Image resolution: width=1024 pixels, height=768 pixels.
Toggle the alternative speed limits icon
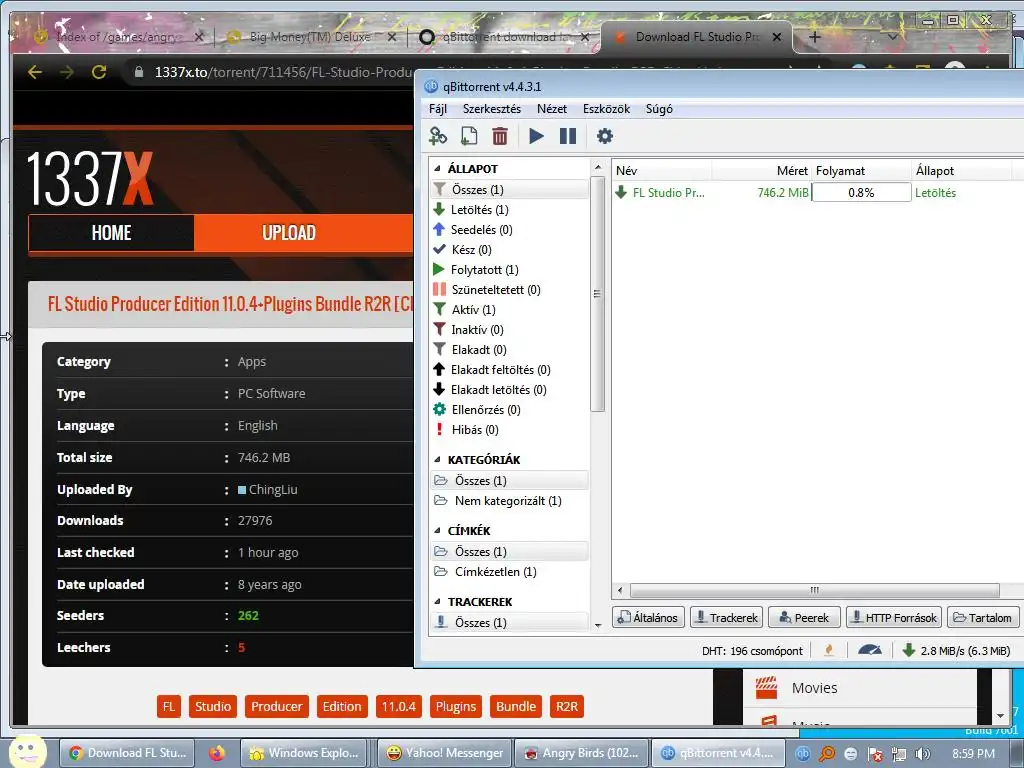(x=870, y=650)
